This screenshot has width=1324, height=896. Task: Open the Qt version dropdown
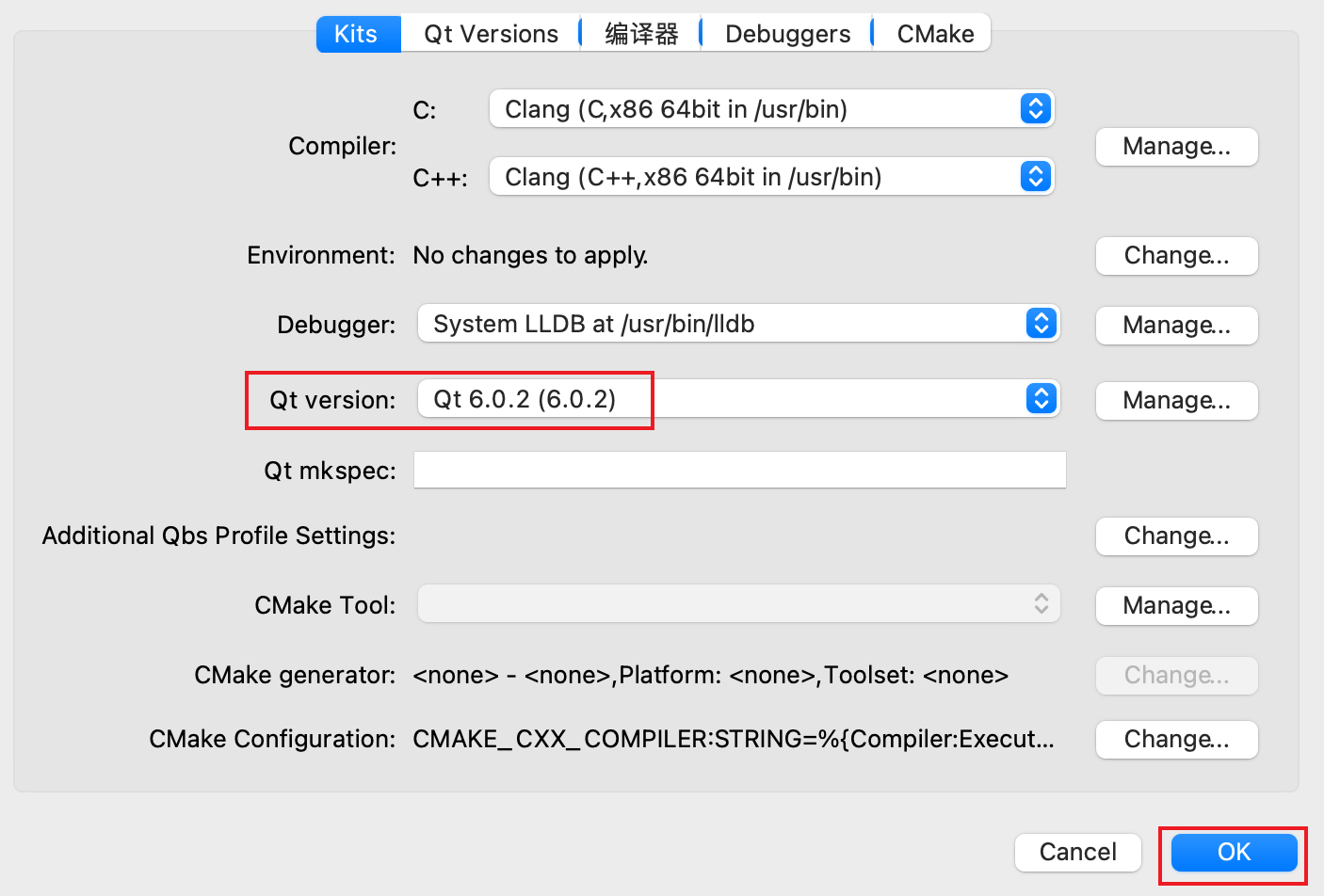point(738,399)
